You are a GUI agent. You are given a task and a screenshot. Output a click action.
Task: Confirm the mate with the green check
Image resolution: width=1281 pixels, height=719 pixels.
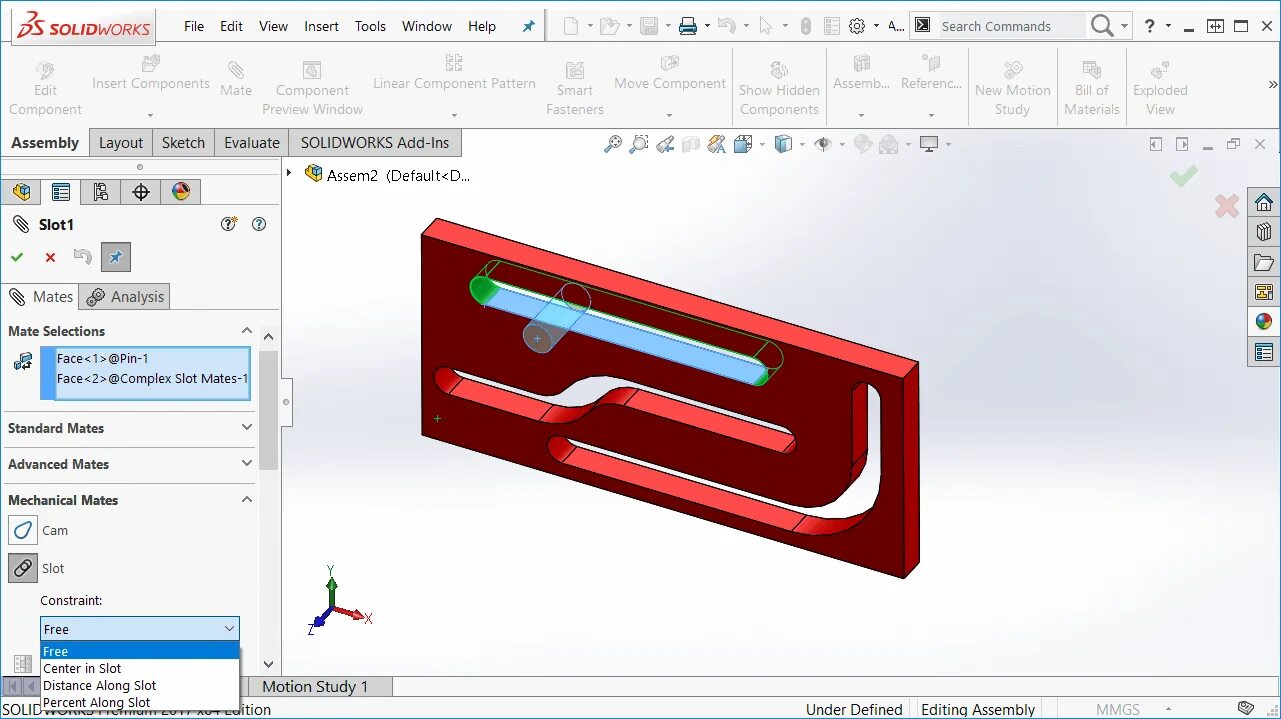coord(16,257)
